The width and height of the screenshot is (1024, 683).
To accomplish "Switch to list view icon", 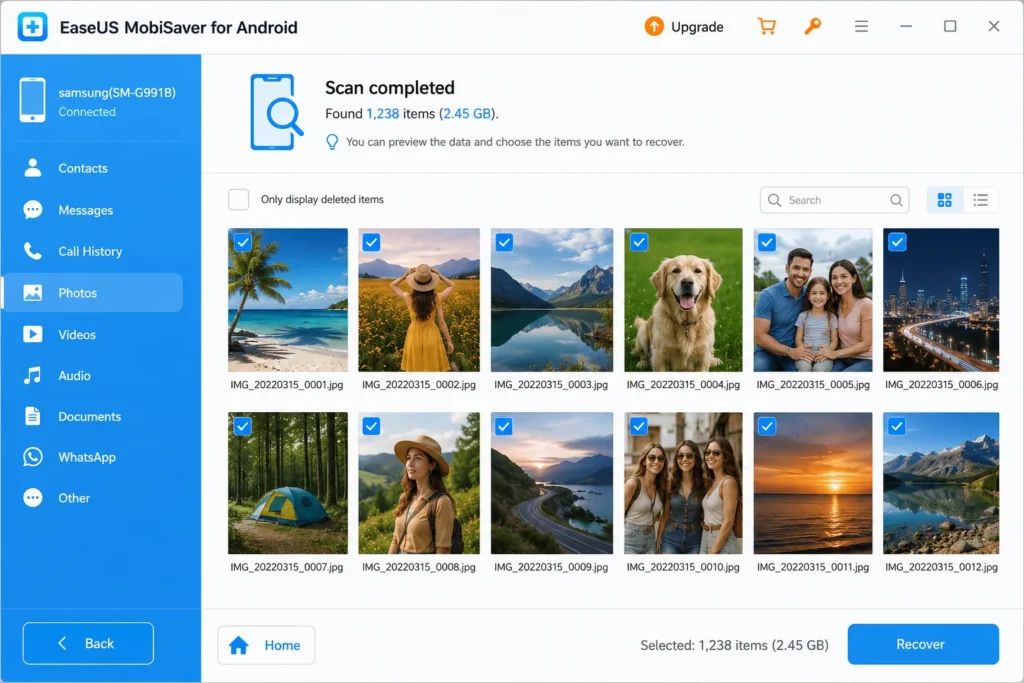I will coord(980,200).
